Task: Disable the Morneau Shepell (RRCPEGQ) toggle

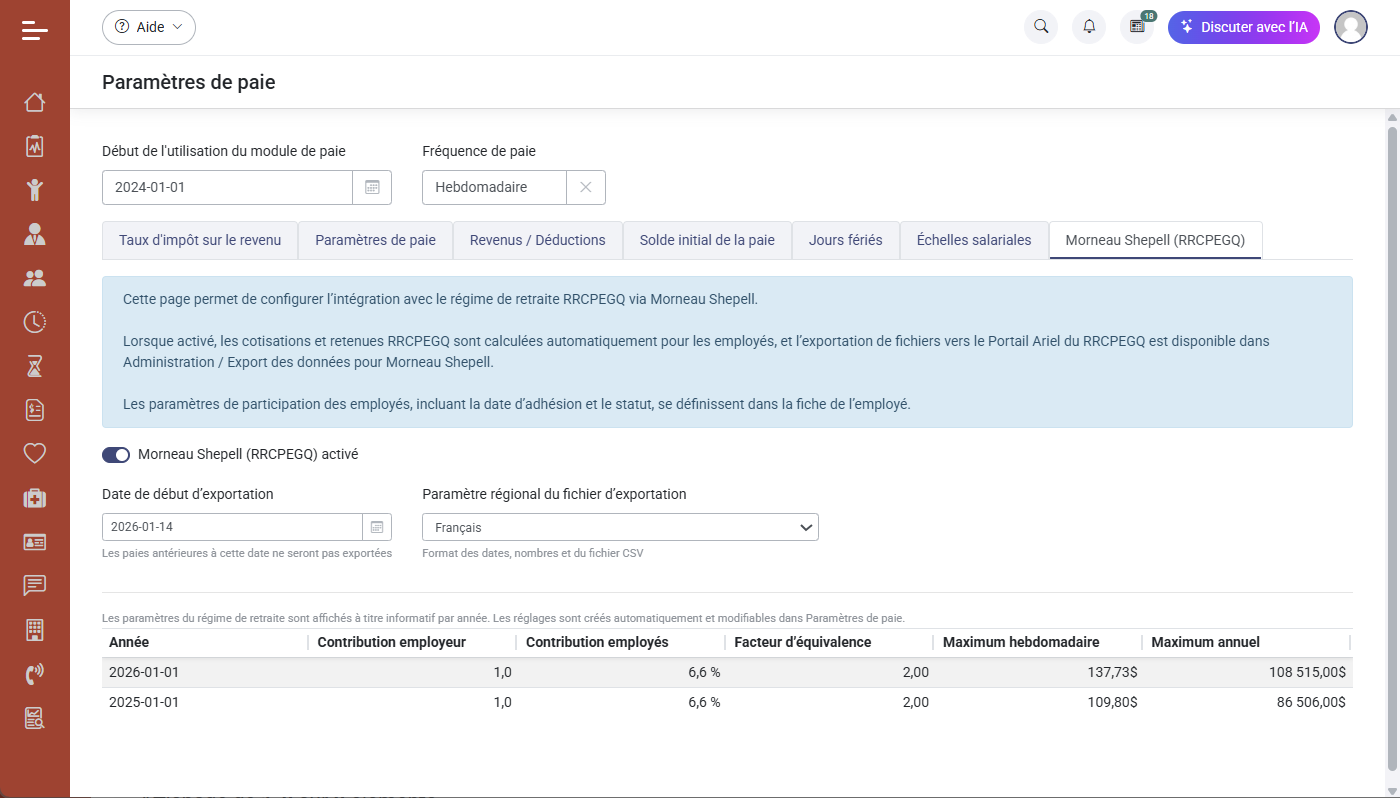Action: (116, 454)
